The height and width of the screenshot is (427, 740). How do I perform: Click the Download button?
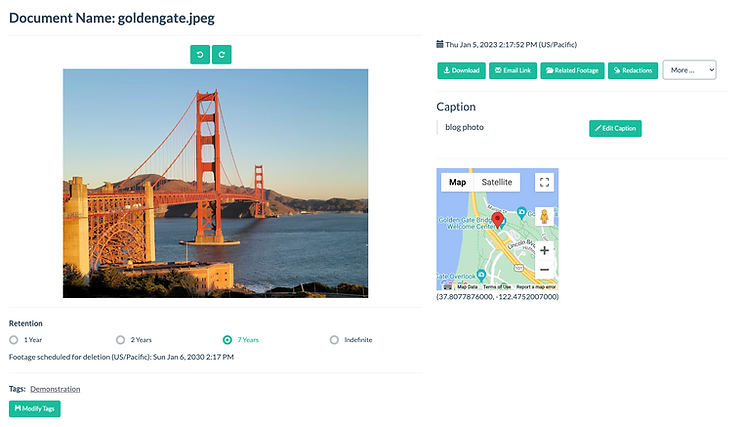(x=460, y=70)
